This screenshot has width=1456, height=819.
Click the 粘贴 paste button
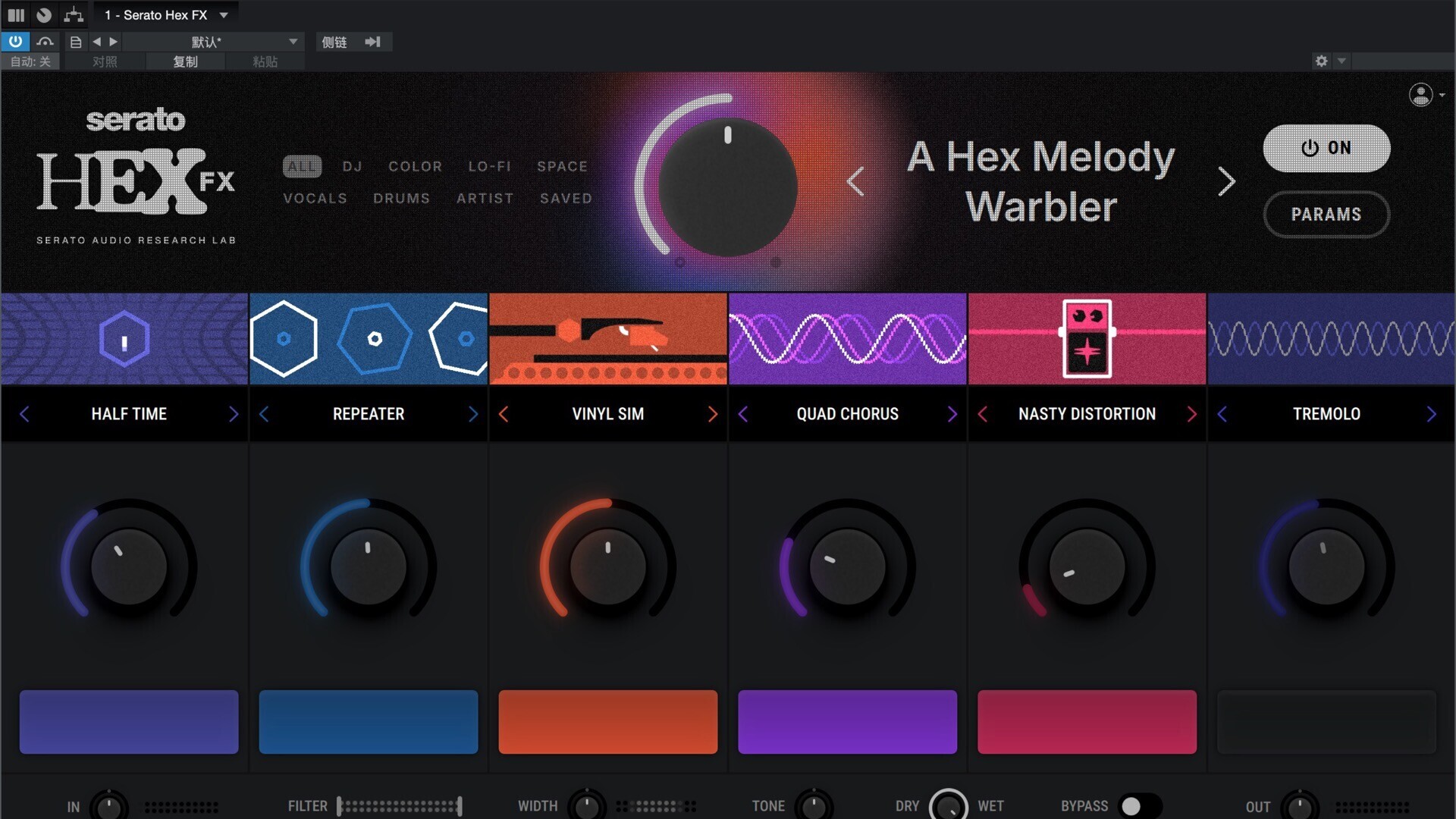point(265,61)
